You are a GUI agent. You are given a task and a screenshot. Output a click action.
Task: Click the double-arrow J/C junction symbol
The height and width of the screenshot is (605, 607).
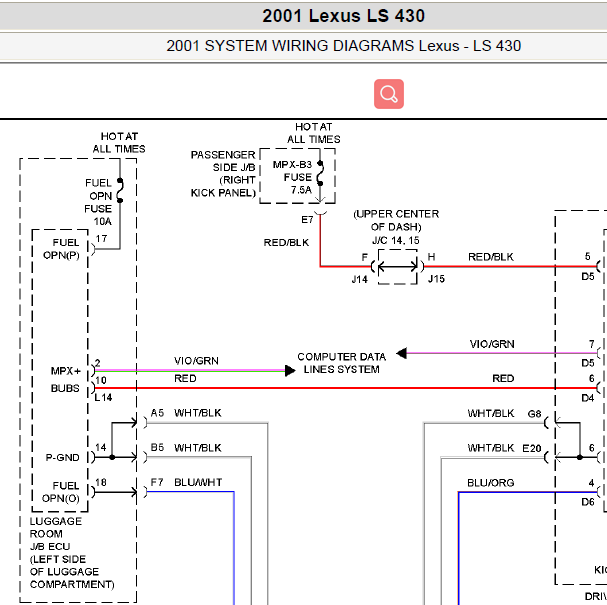tap(398, 266)
